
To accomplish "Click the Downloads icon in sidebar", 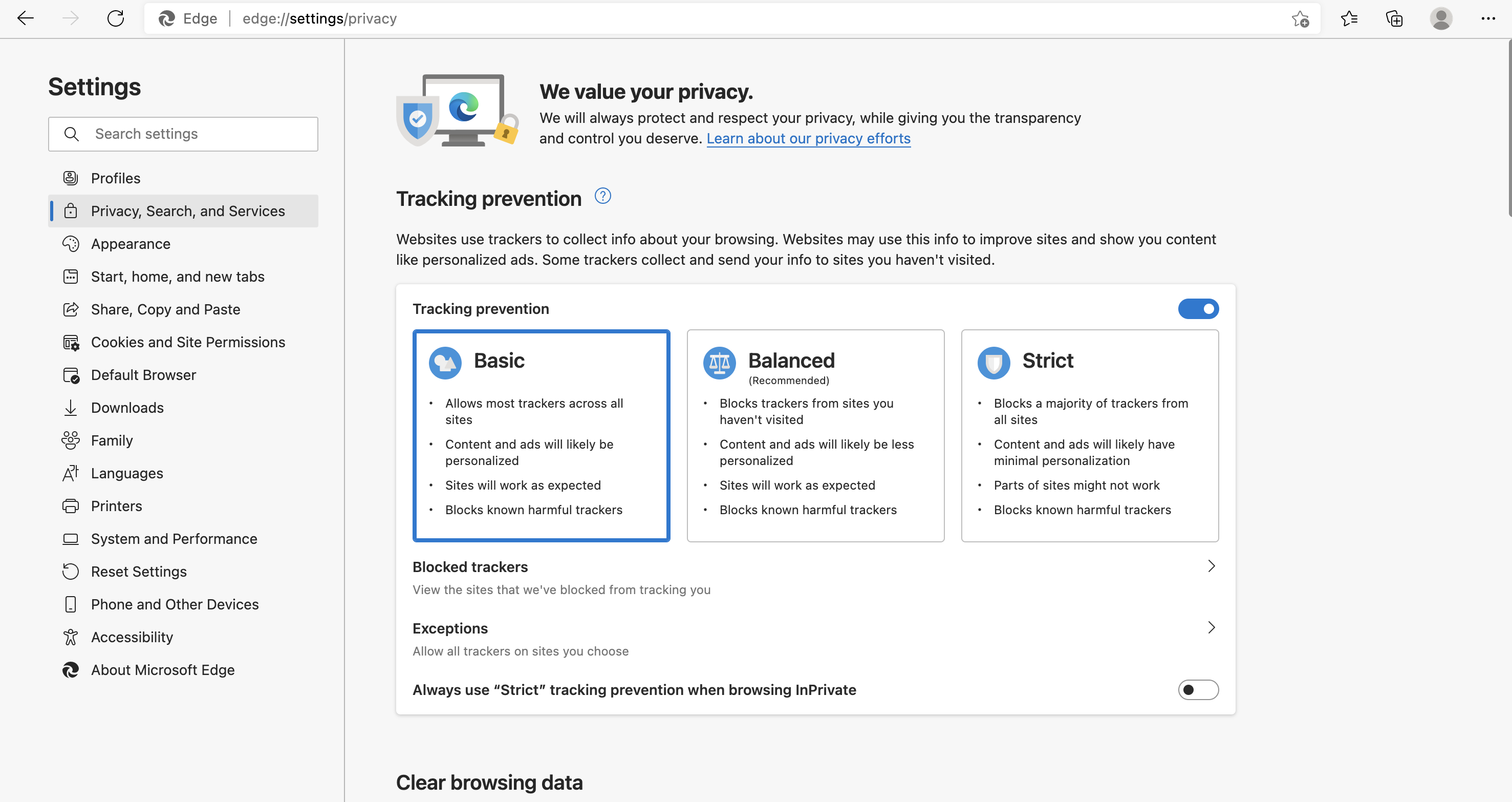I will click(x=71, y=407).
